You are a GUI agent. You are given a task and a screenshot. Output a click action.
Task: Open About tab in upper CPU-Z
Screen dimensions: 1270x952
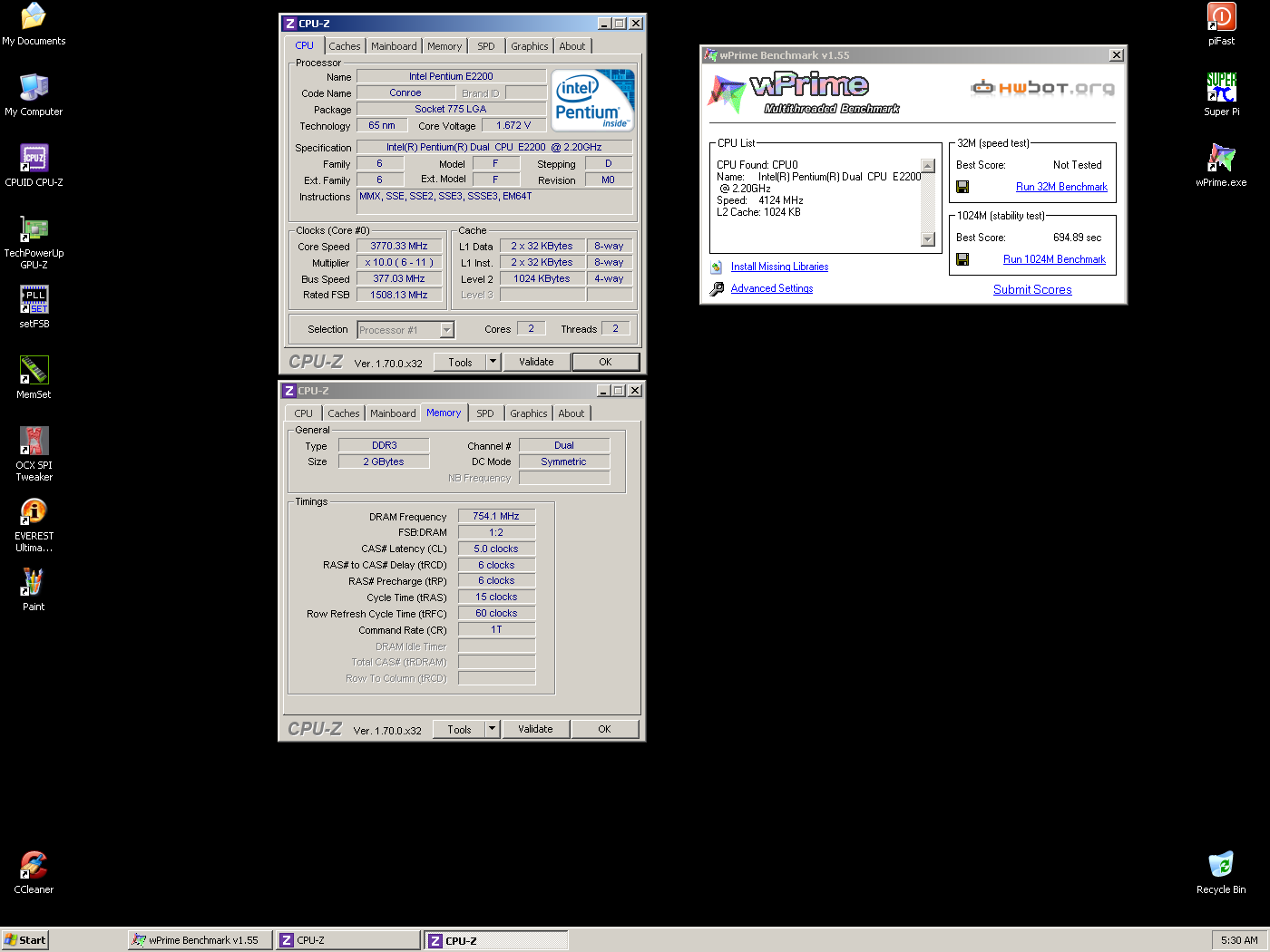tap(572, 46)
